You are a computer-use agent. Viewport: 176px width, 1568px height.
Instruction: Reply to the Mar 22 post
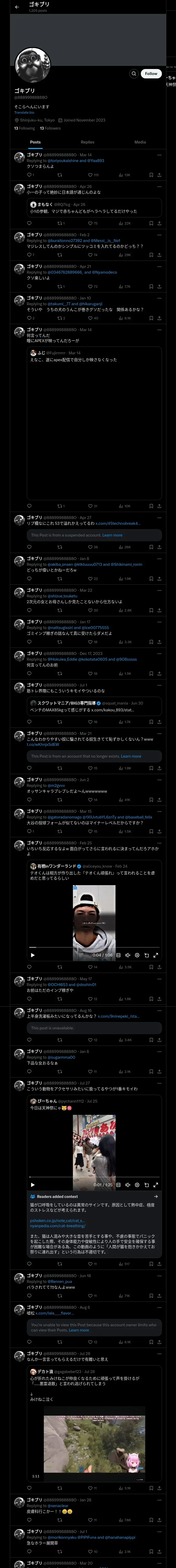tap(29, 610)
